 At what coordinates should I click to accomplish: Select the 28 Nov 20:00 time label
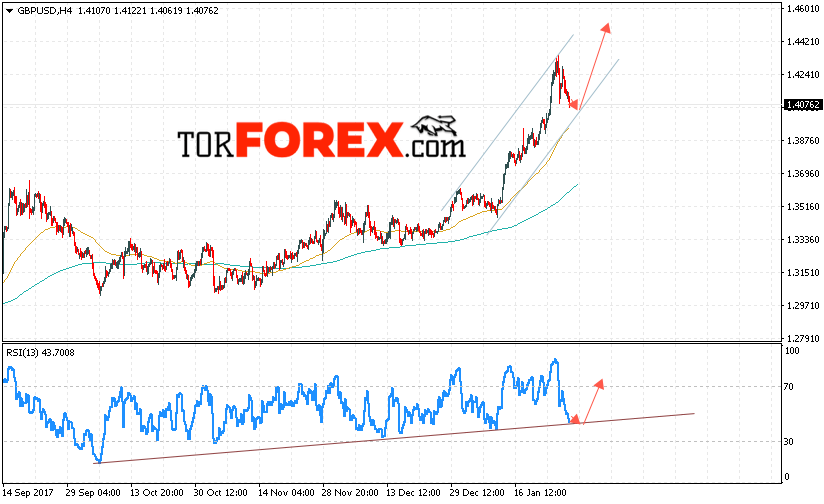(350, 493)
